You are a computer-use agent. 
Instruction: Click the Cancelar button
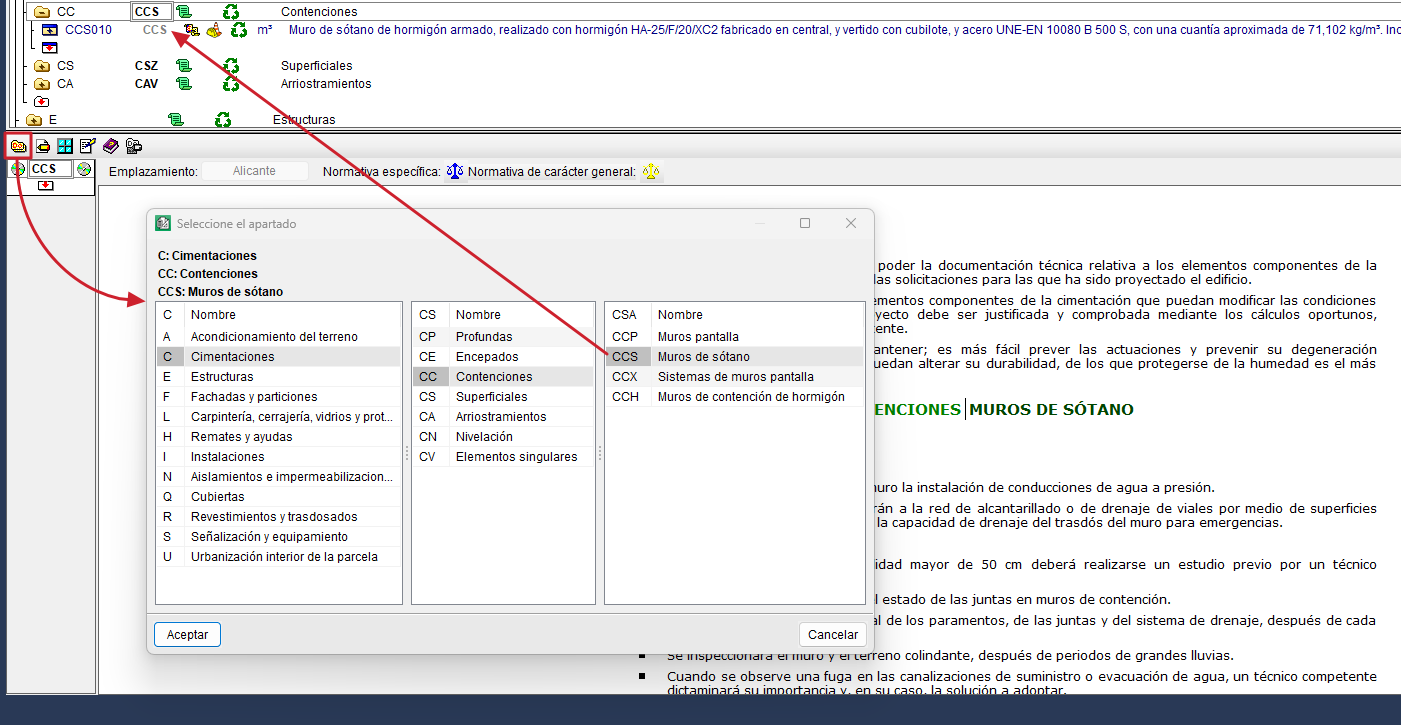833,634
